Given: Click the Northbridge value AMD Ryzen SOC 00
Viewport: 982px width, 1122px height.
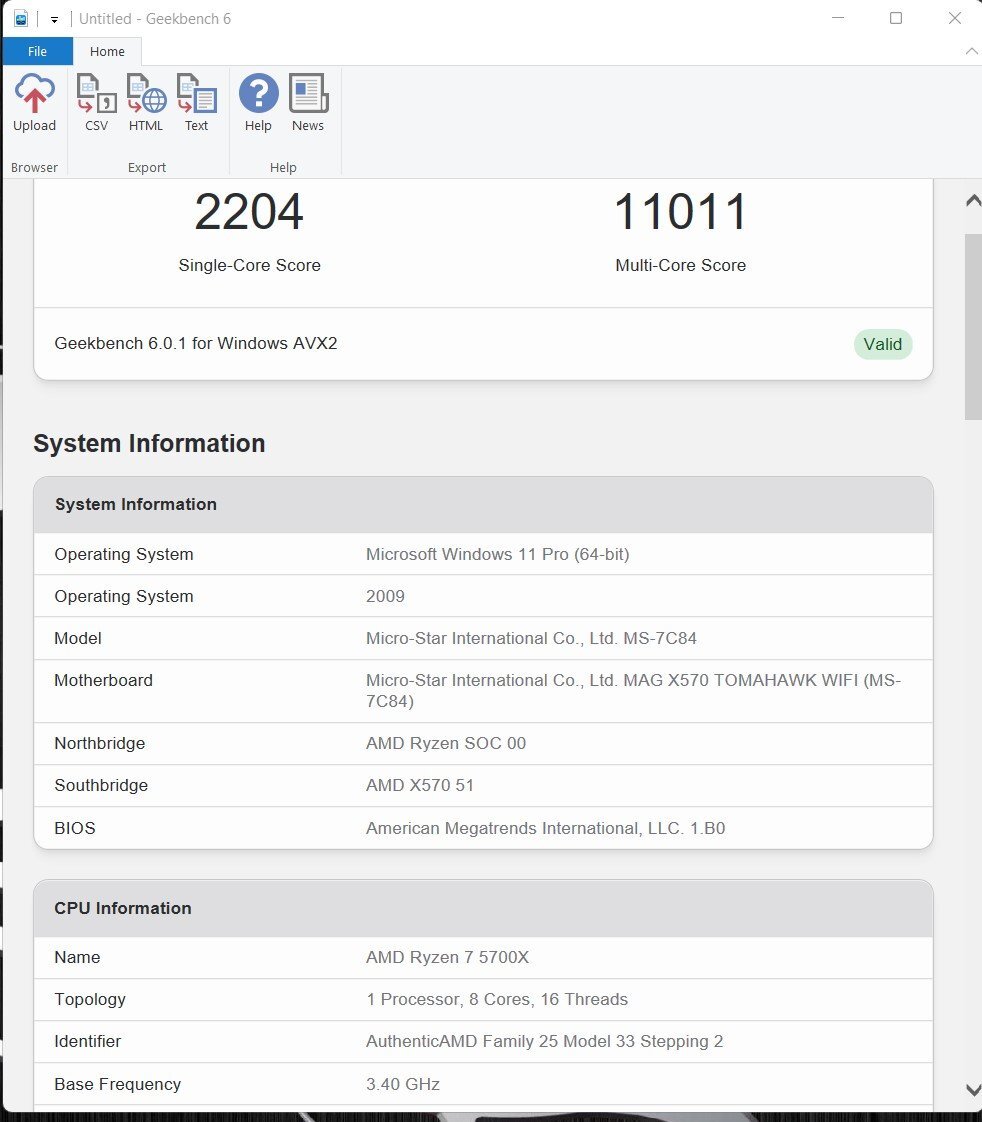Looking at the screenshot, I should (x=446, y=743).
